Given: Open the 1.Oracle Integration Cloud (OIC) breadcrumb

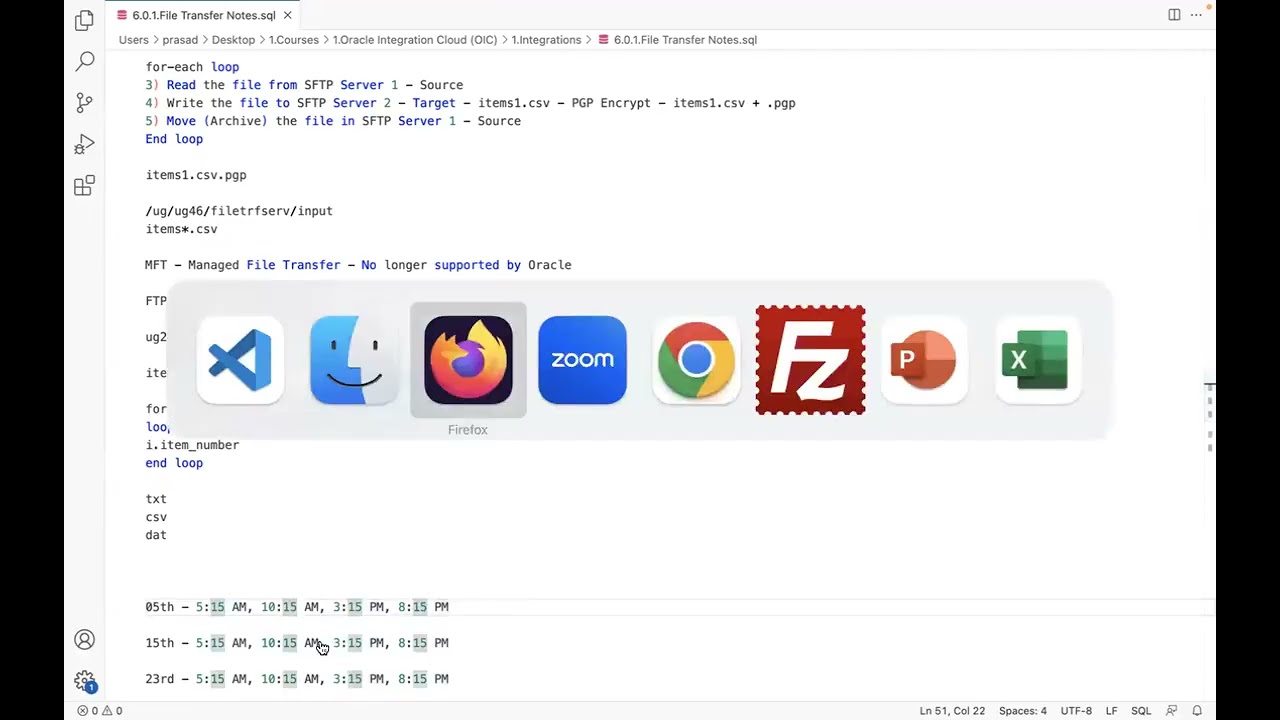Looking at the screenshot, I should click(415, 40).
